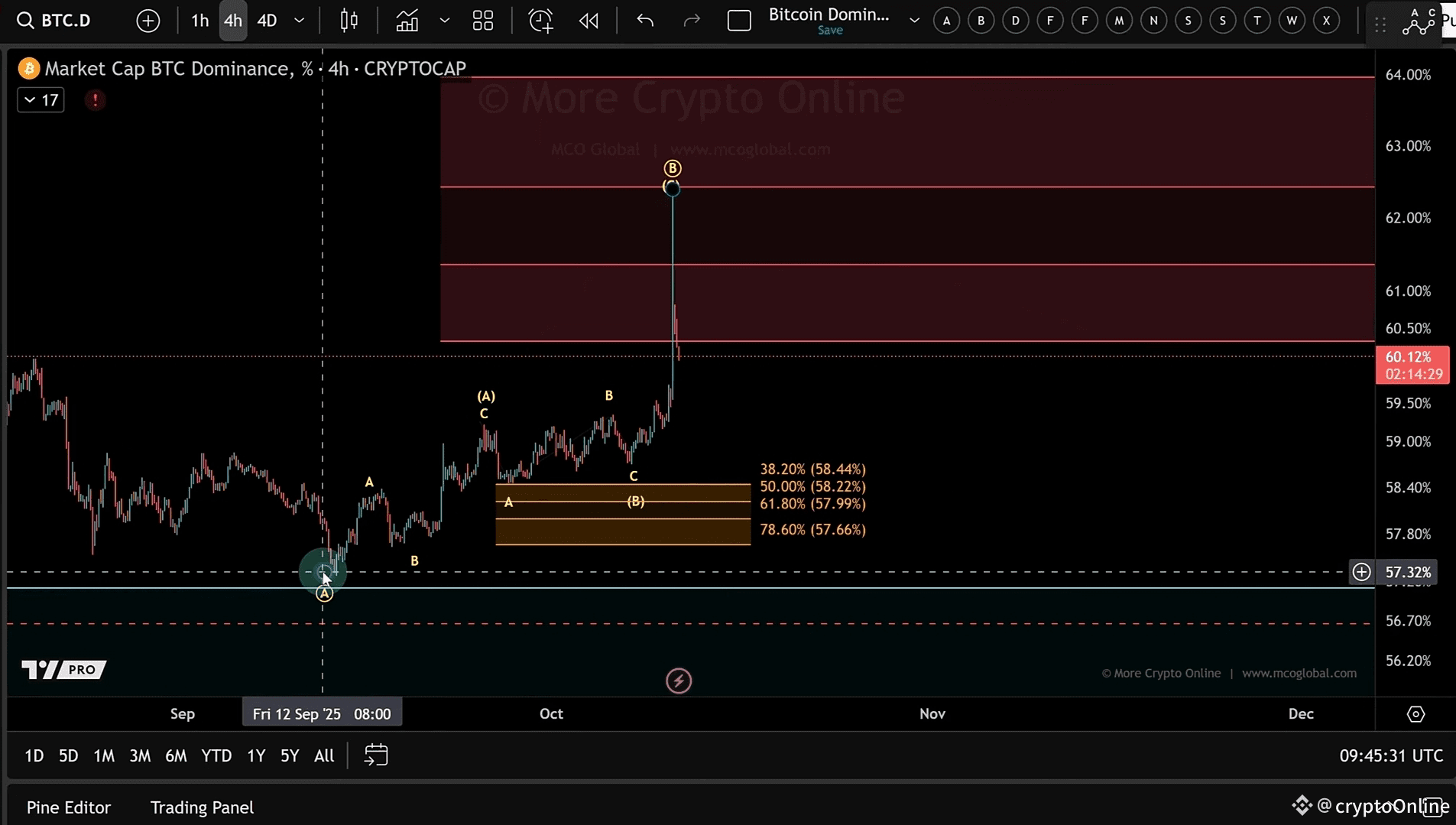Show All chart history range
The width and height of the screenshot is (1456, 825).
point(324,755)
